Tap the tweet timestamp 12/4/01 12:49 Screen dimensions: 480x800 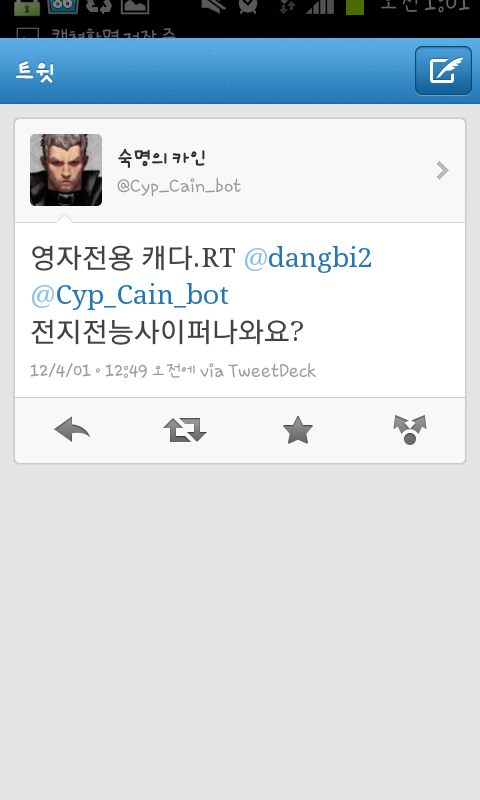click(x=88, y=370)
